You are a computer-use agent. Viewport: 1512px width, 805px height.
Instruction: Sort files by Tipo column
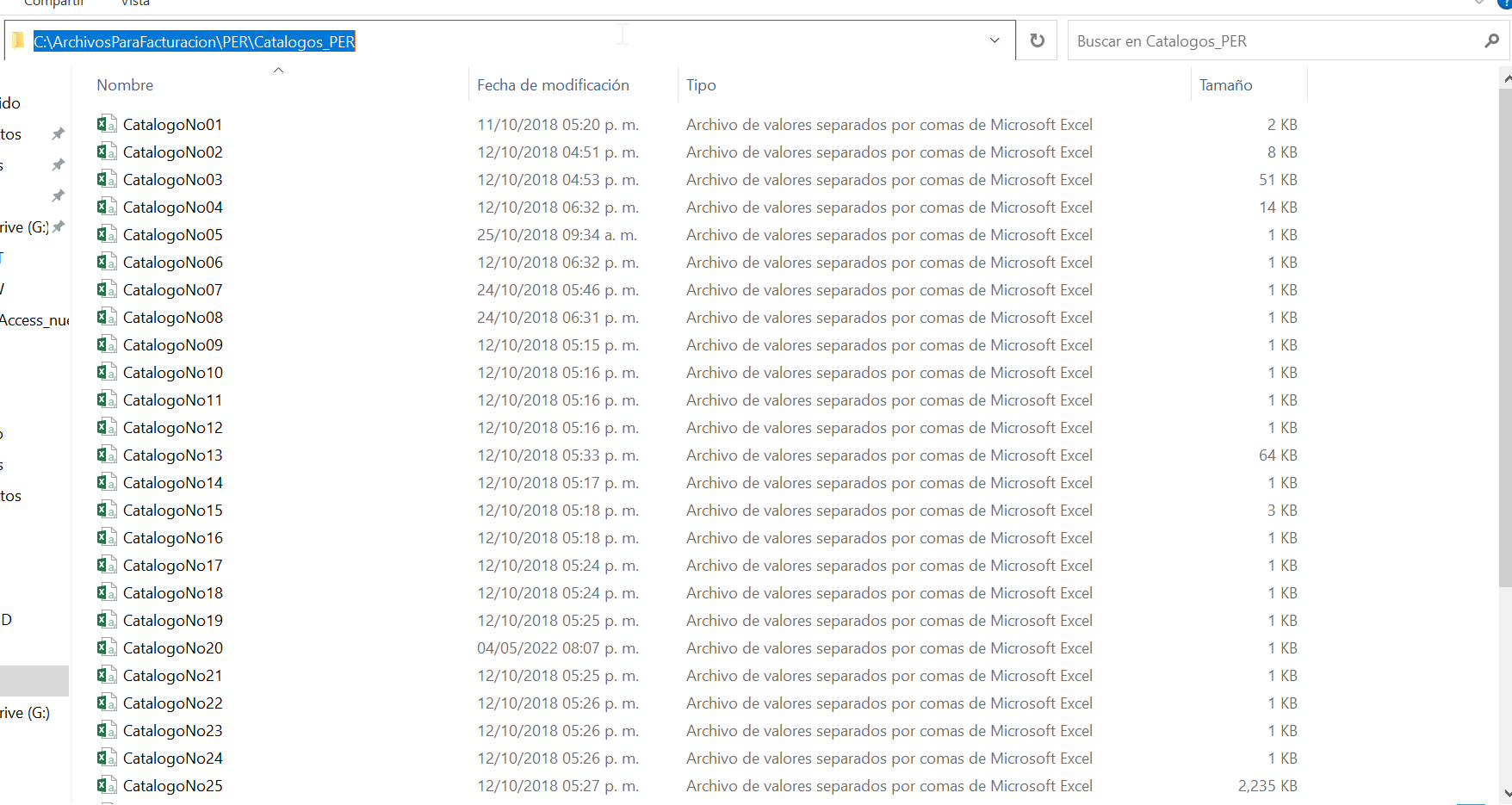click(x=701, y=84)
